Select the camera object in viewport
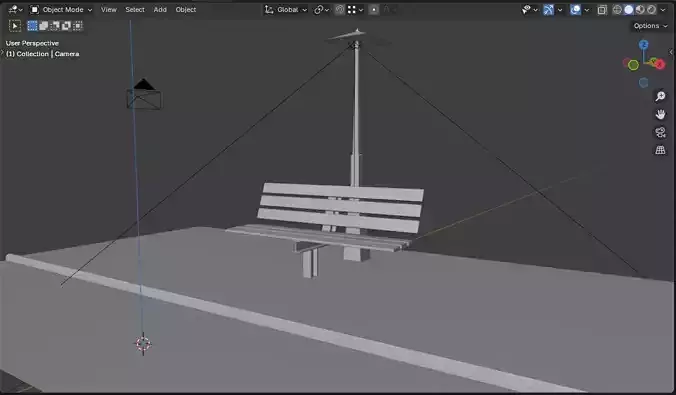The width and height of the screenshot is (676, 395). 144,94
